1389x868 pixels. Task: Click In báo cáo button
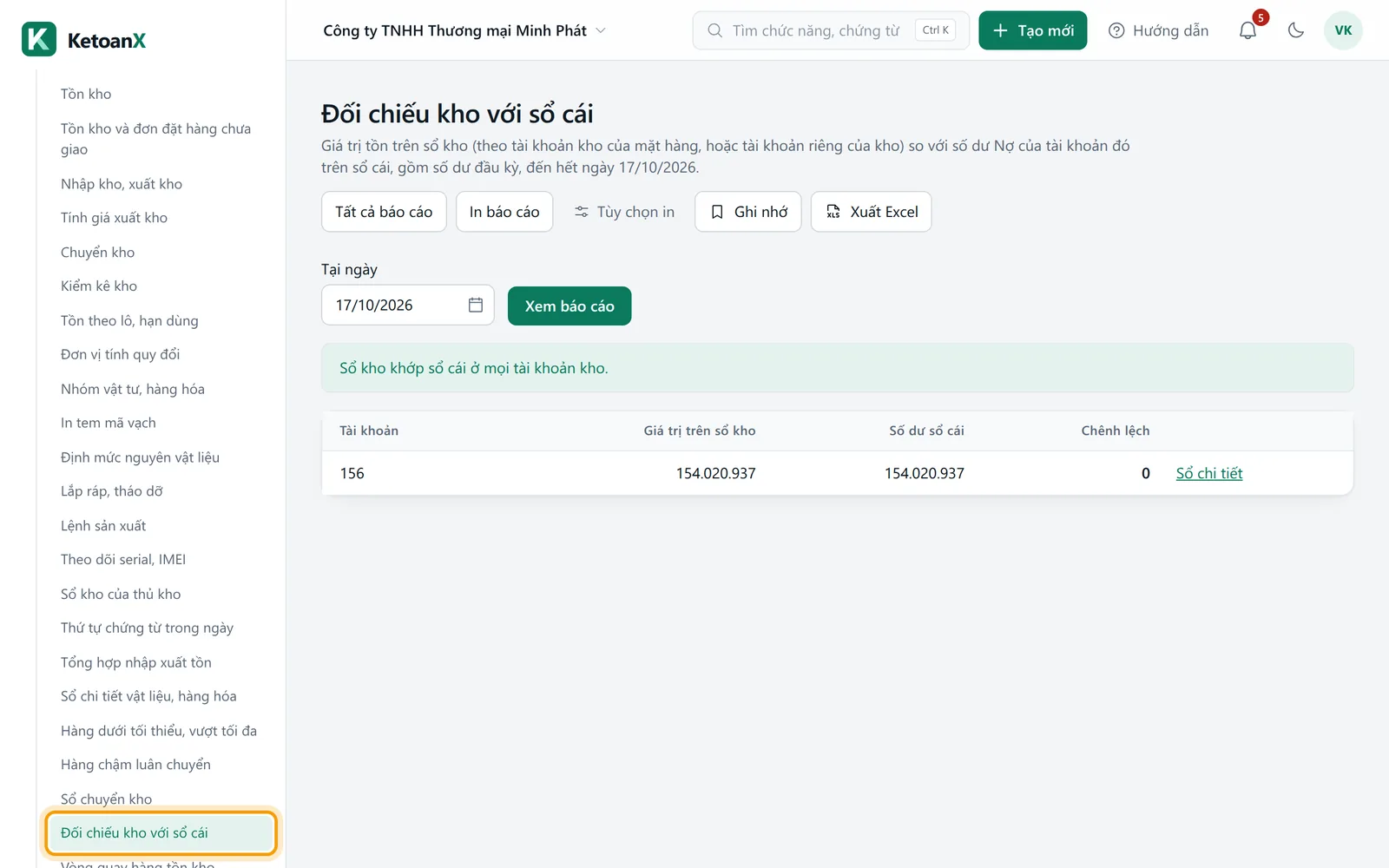(504, 212)
